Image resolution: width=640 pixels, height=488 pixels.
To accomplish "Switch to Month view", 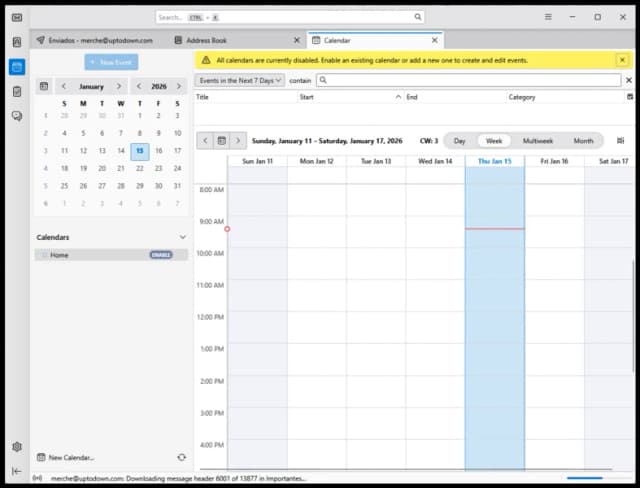I will [583, 141].
